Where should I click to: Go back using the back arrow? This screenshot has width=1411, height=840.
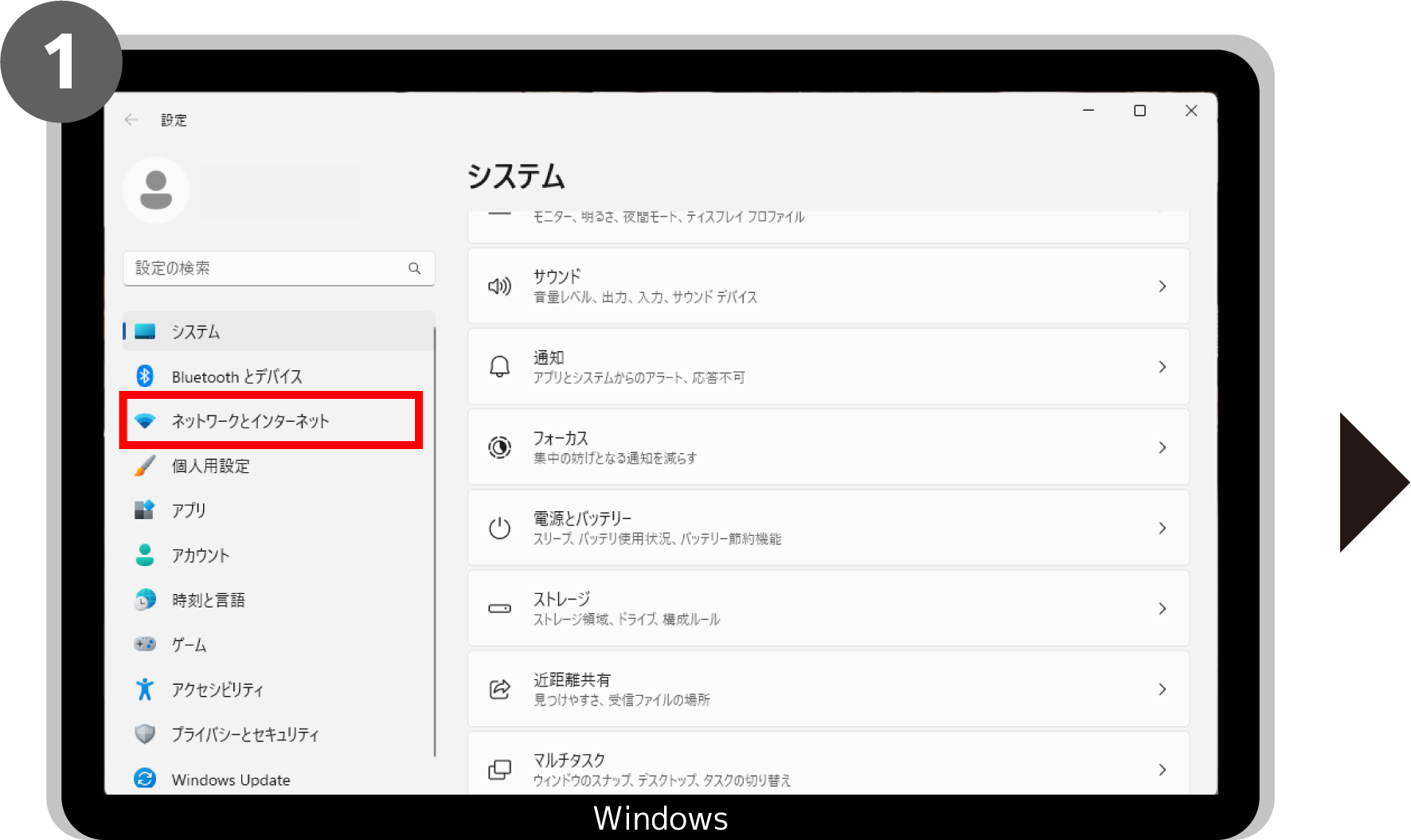(131, 120)
